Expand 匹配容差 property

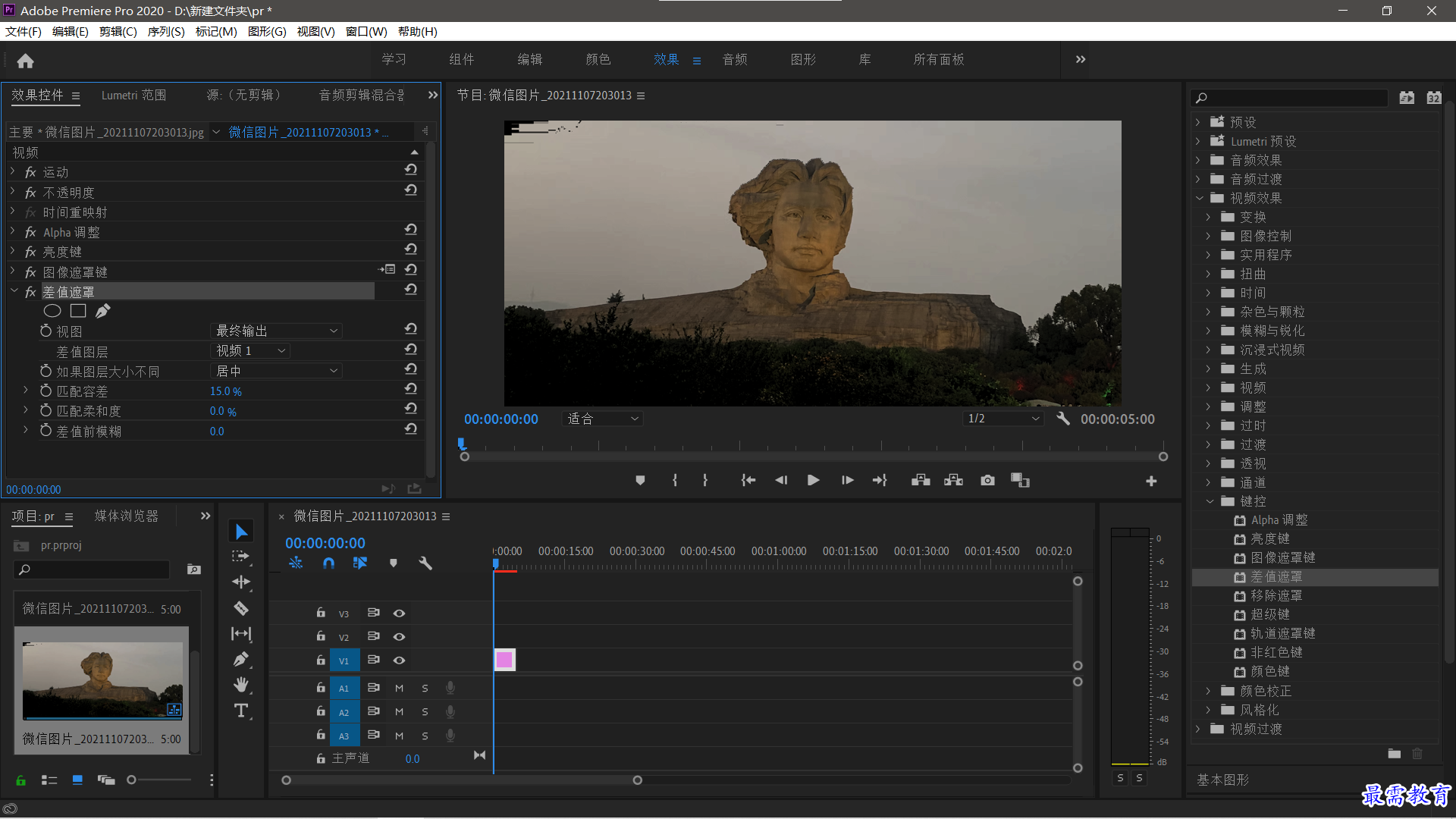pos(26,390)
